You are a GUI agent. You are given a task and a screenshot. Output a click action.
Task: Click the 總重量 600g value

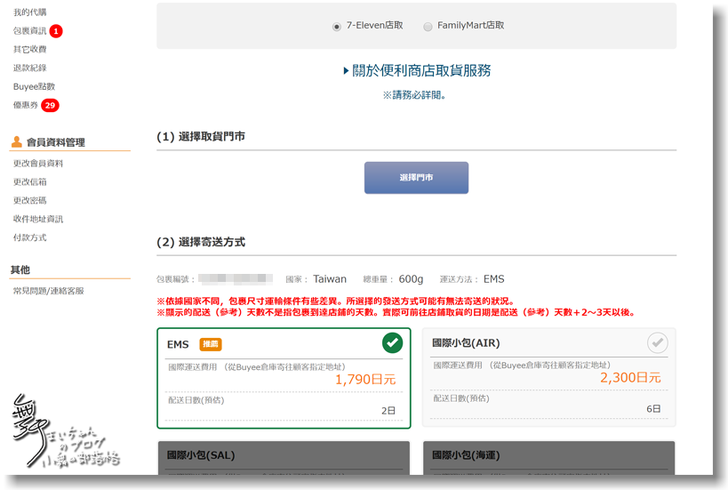click(411, 279)
